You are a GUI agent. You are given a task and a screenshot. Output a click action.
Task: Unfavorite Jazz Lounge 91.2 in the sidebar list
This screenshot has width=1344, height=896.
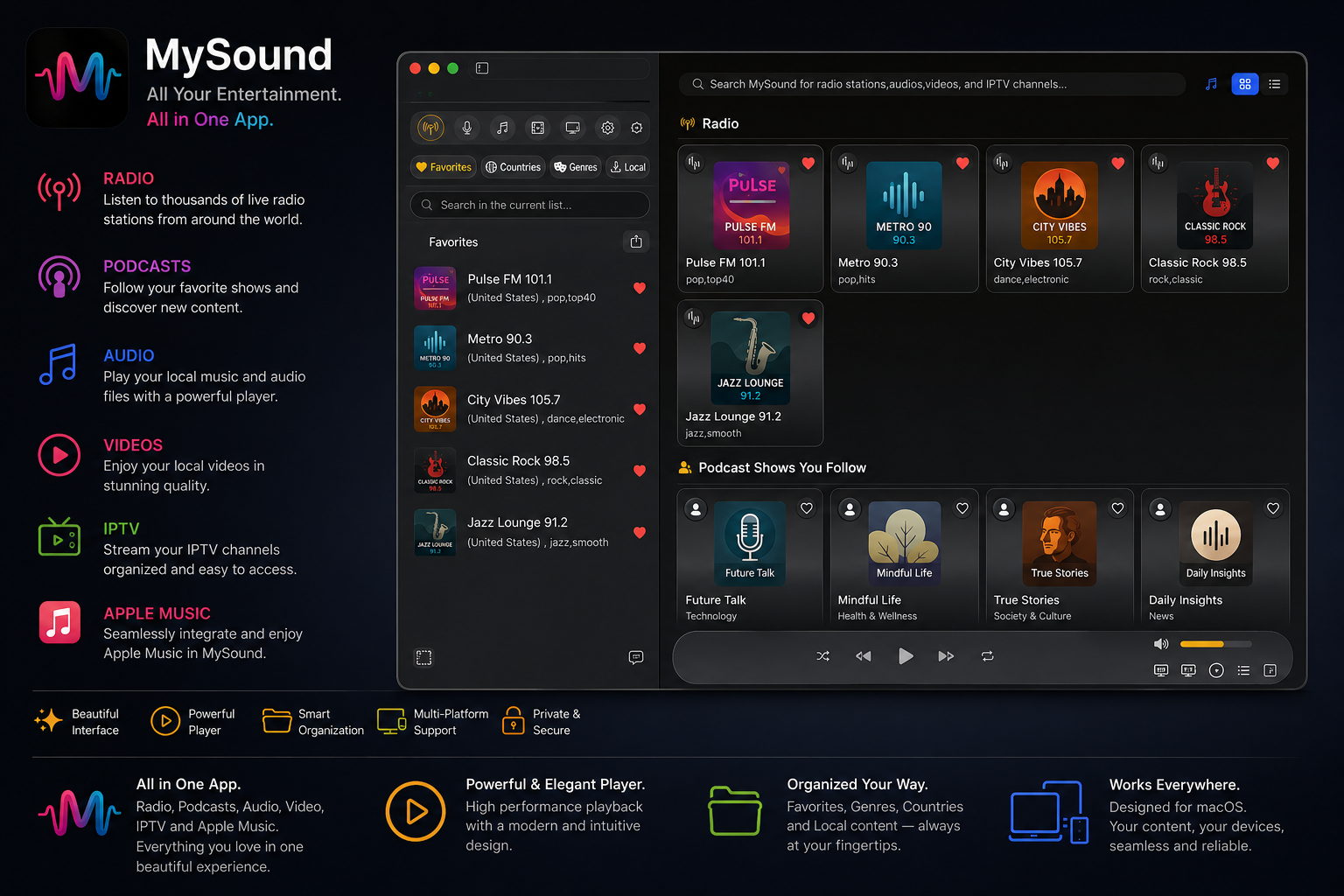640,533
